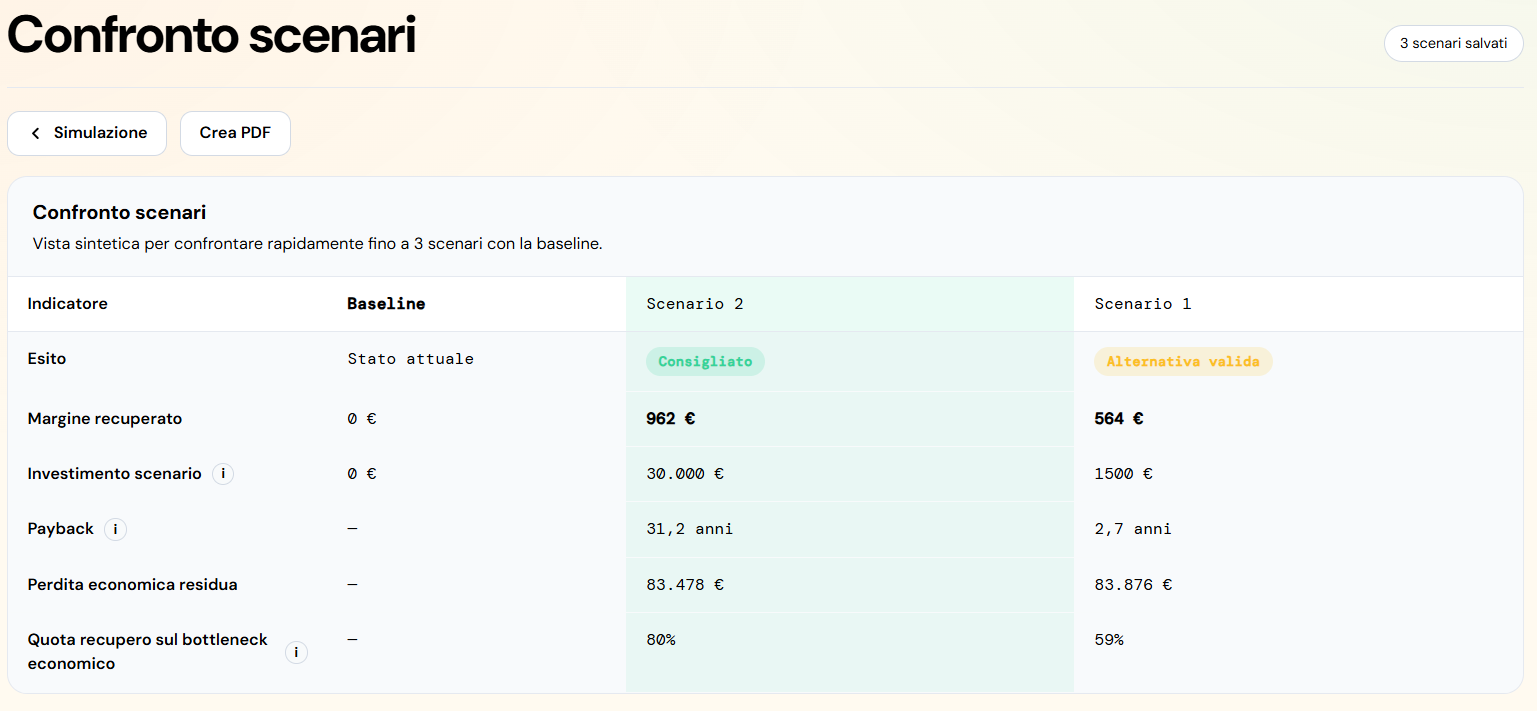
Task: Click the 59% recovery share value
Action: point(1109,639)
